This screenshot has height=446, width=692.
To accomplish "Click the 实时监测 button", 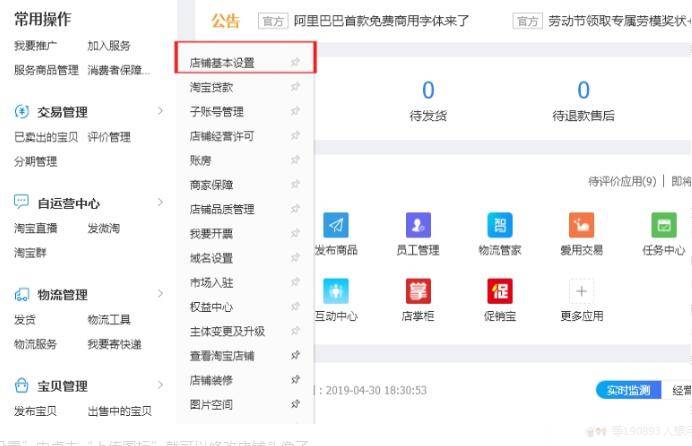I will 628,390.
